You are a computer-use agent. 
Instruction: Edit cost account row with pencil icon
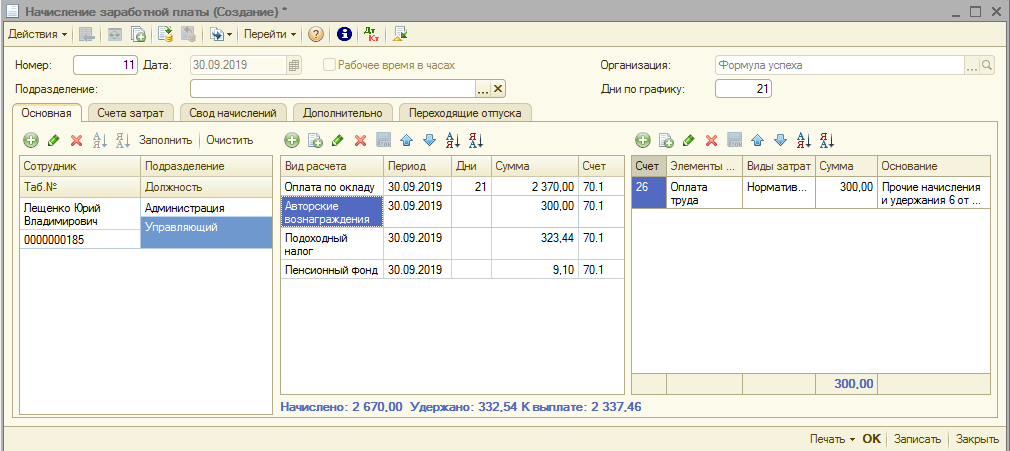(689, 141)
